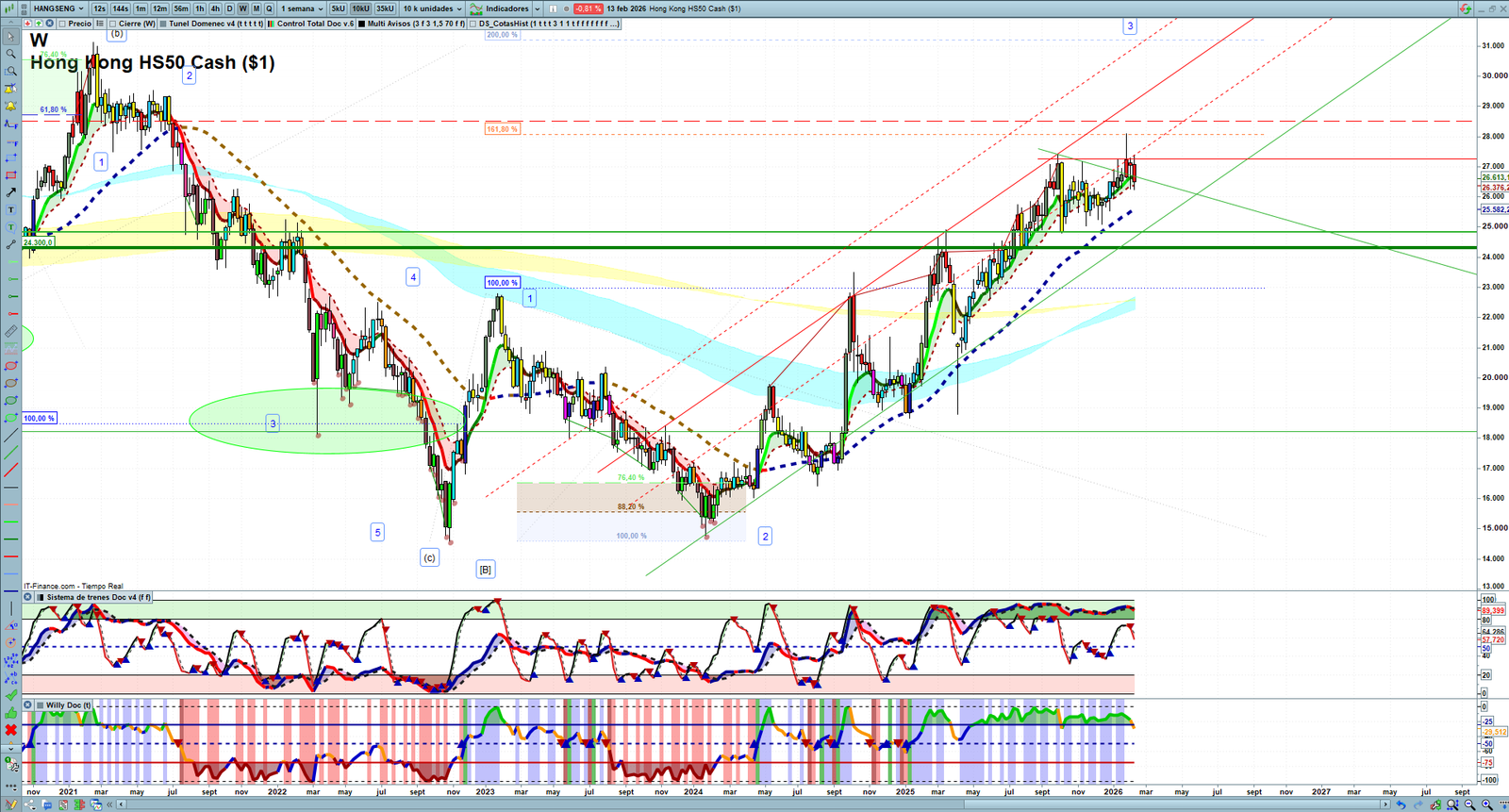Image resolution: width=1509 pixels, height=812 pixels.
Task: Toggle the 10kU units button
Action: click(361, 8)
